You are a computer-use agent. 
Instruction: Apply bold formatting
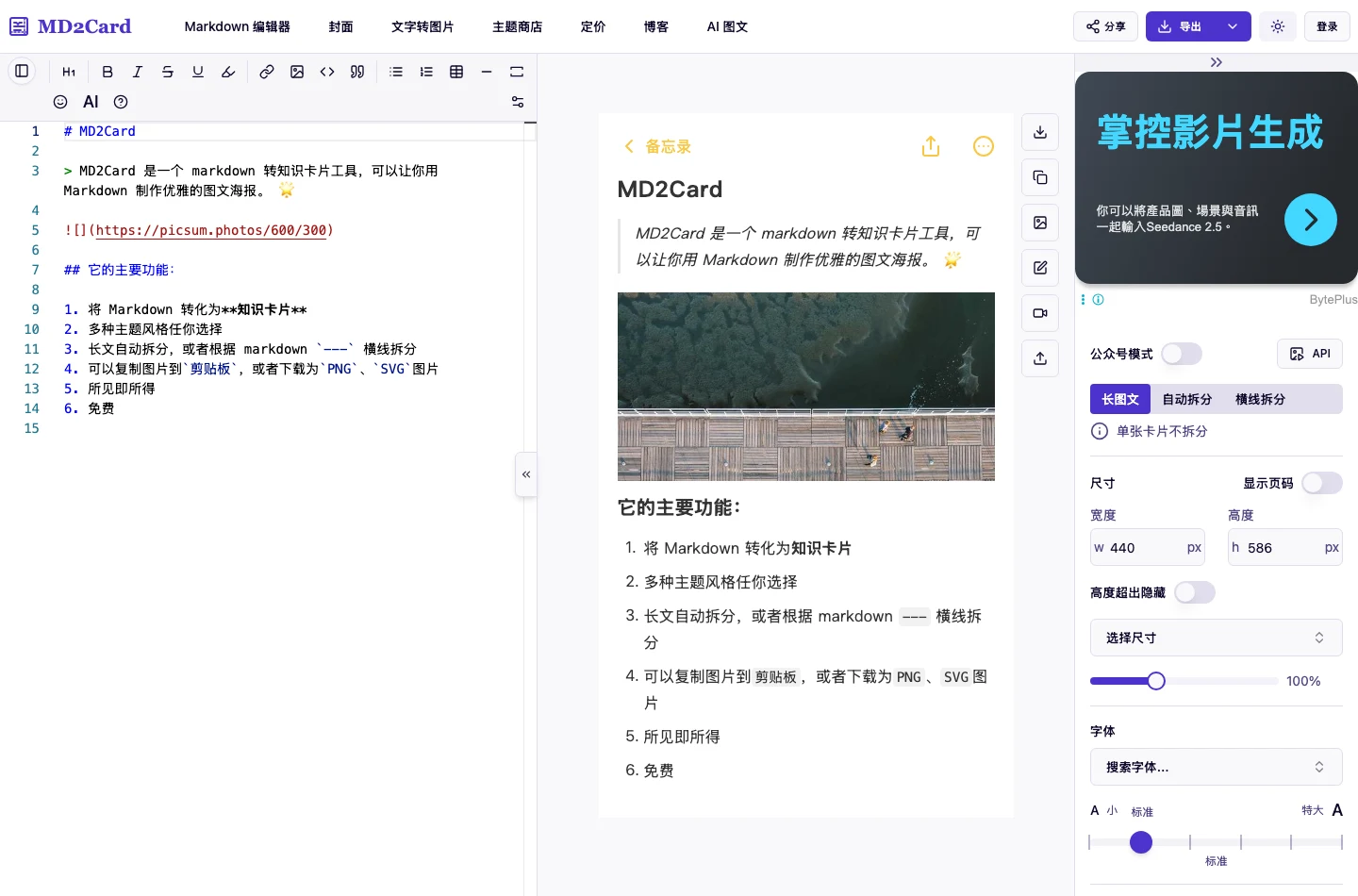coord(108,72)
